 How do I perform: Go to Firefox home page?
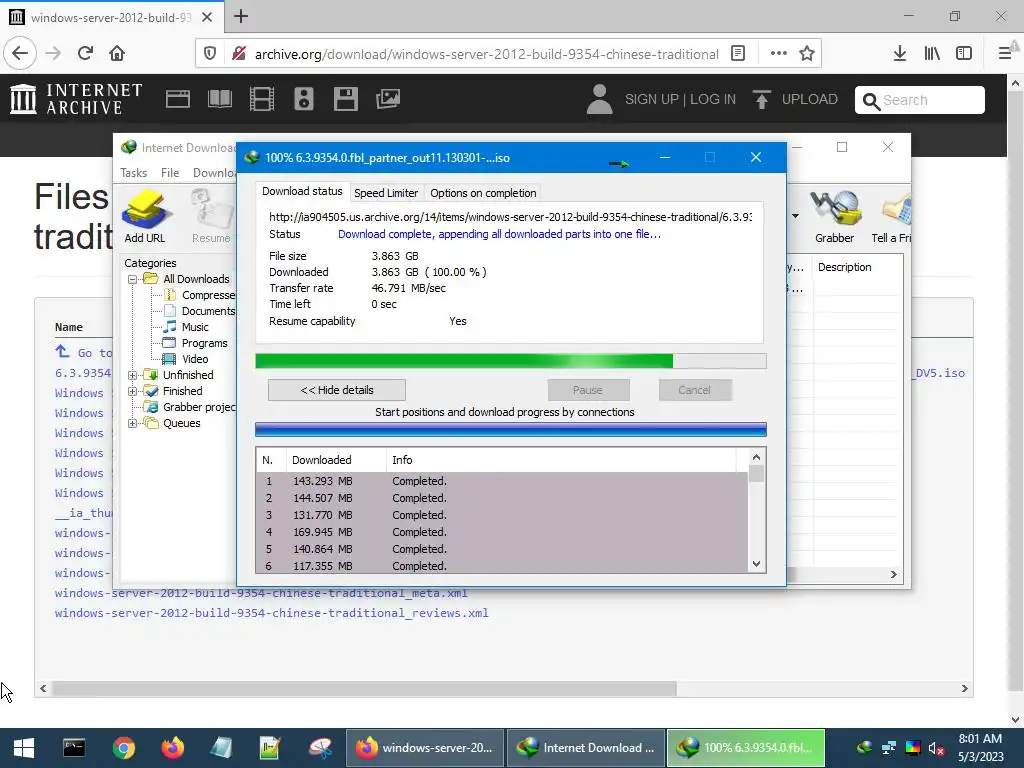point(117,53)
